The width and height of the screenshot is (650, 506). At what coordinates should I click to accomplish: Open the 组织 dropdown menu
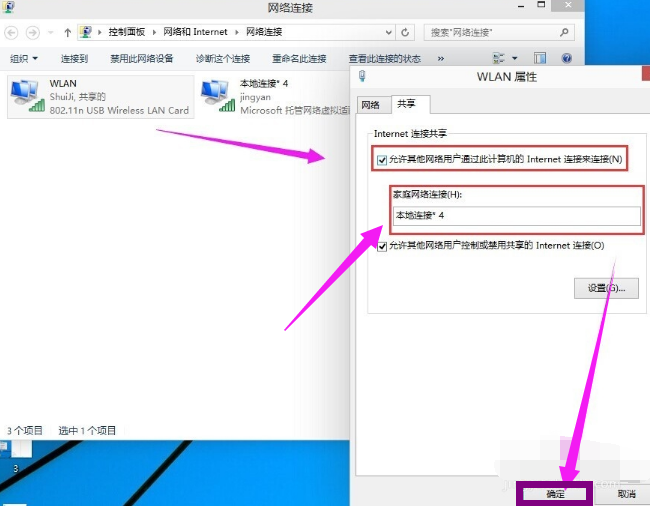[x=24, y=58]
